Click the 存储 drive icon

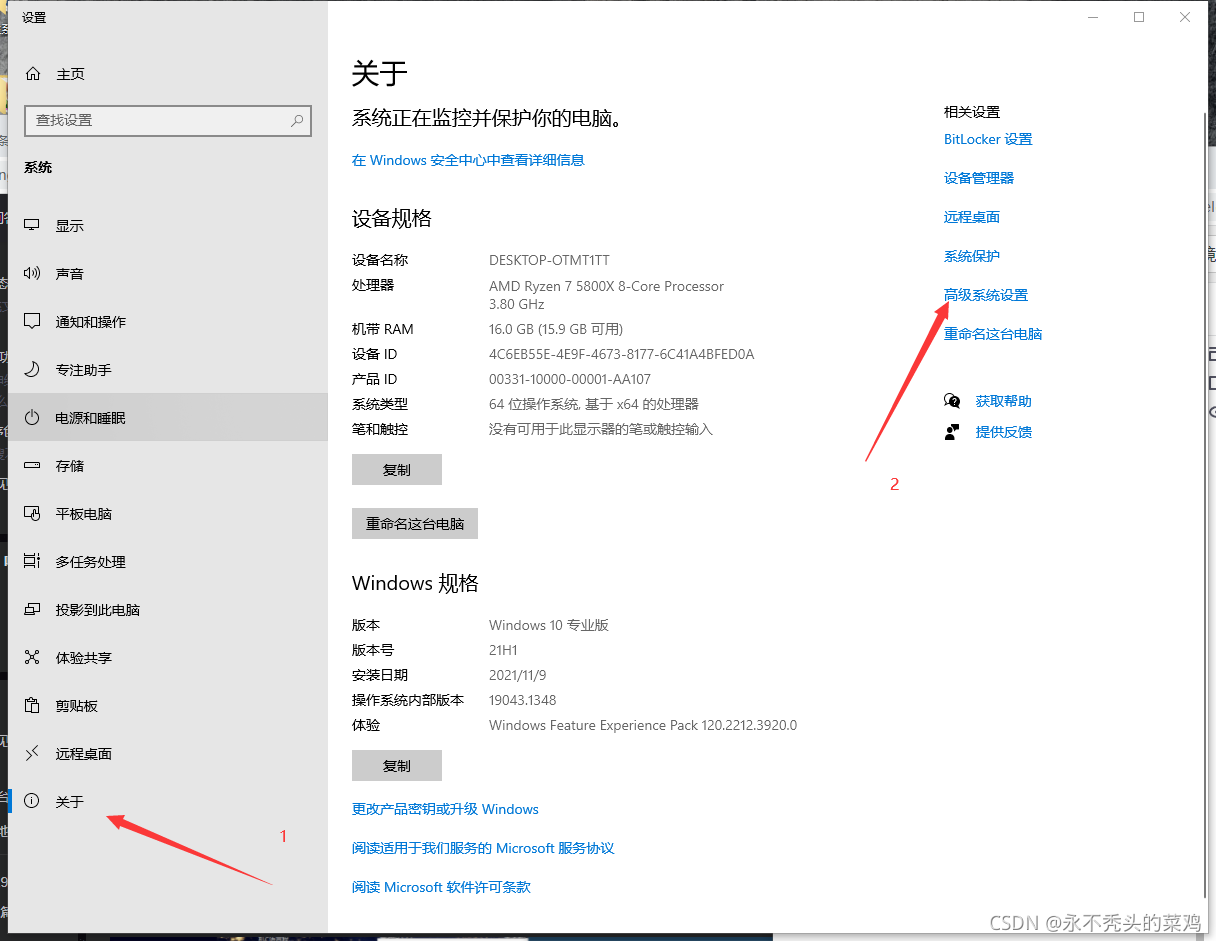click(x=33, y=466)
